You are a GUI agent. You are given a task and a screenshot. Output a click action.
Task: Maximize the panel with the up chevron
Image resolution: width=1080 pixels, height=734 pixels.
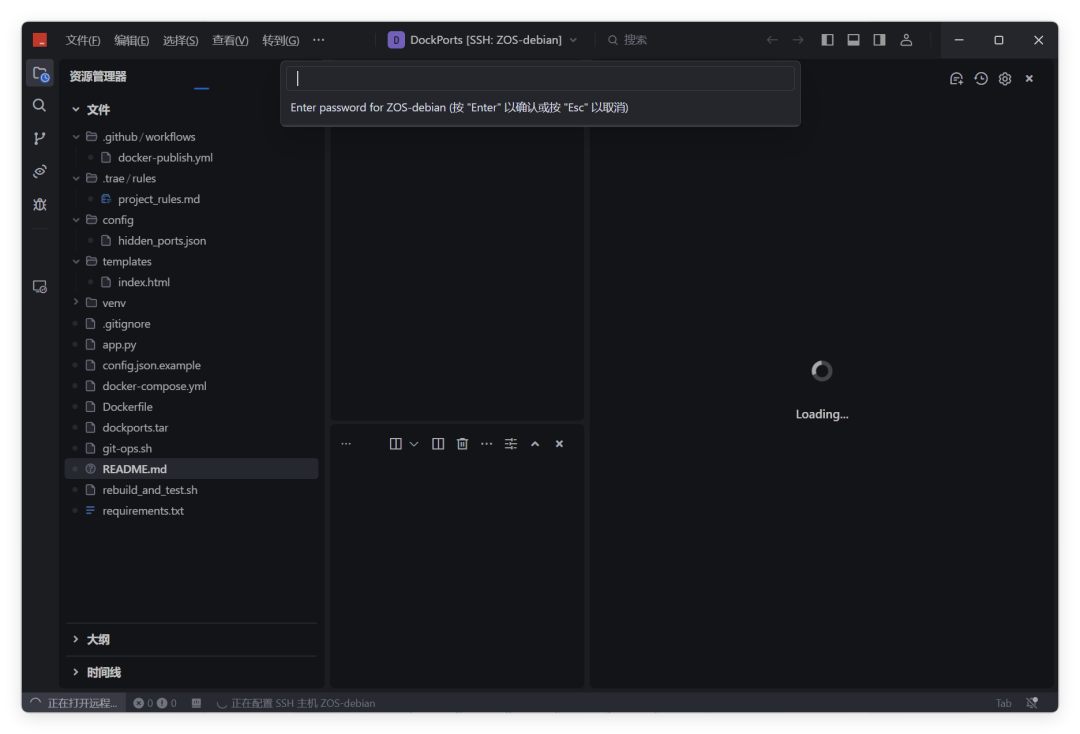(x=535, y=443)
